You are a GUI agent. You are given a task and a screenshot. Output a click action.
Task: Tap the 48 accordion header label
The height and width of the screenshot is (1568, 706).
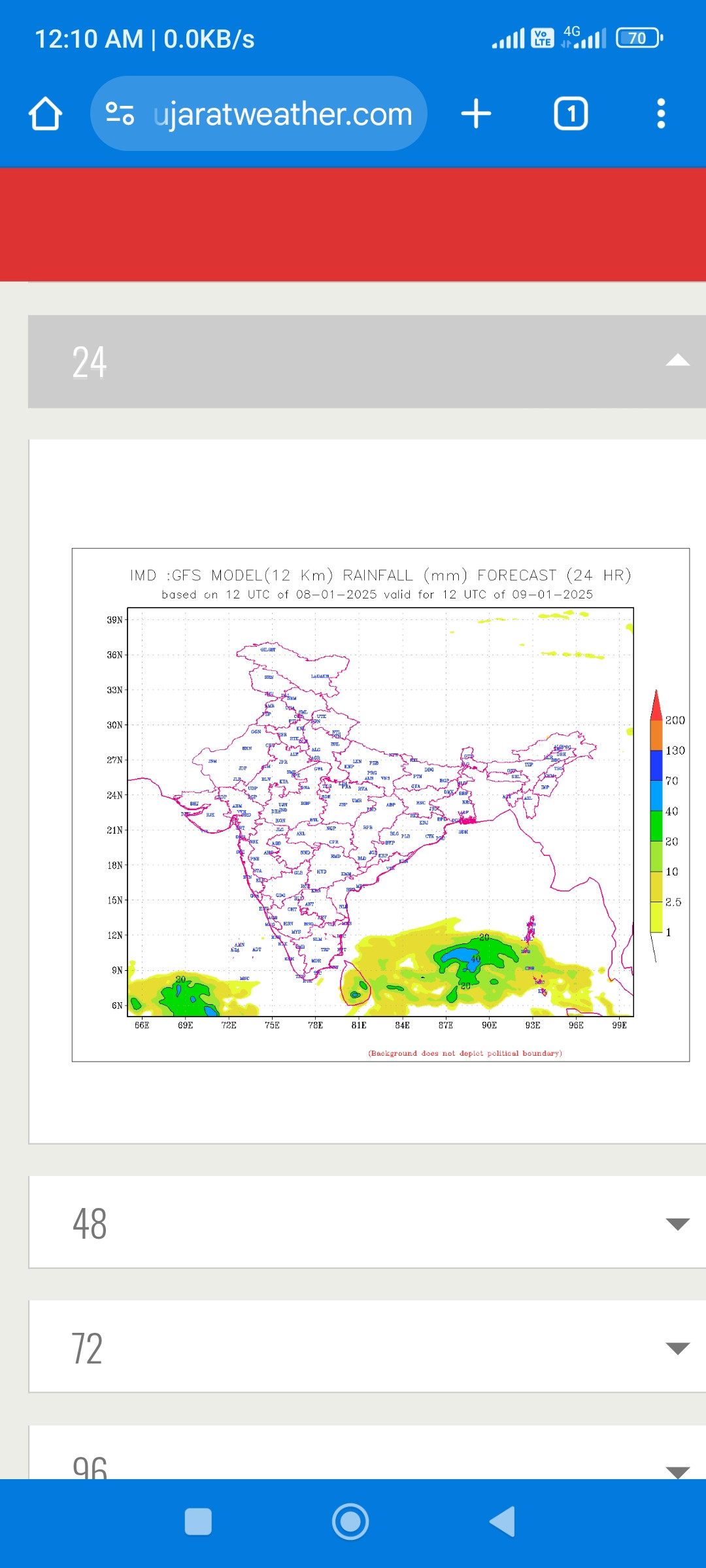[90, 1224]
